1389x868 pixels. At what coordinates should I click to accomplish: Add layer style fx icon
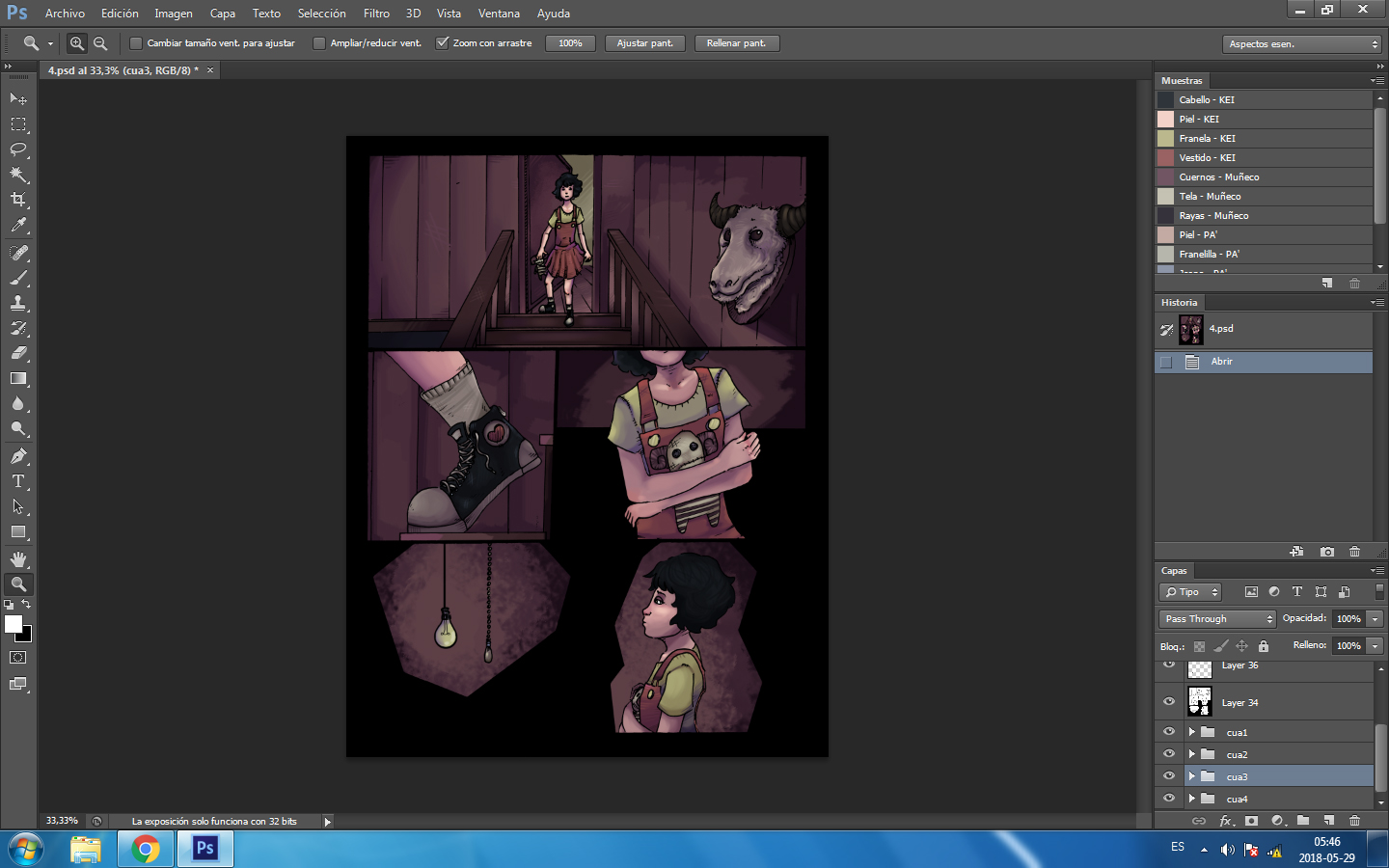pyautogui.click(x=1226, y=821)
